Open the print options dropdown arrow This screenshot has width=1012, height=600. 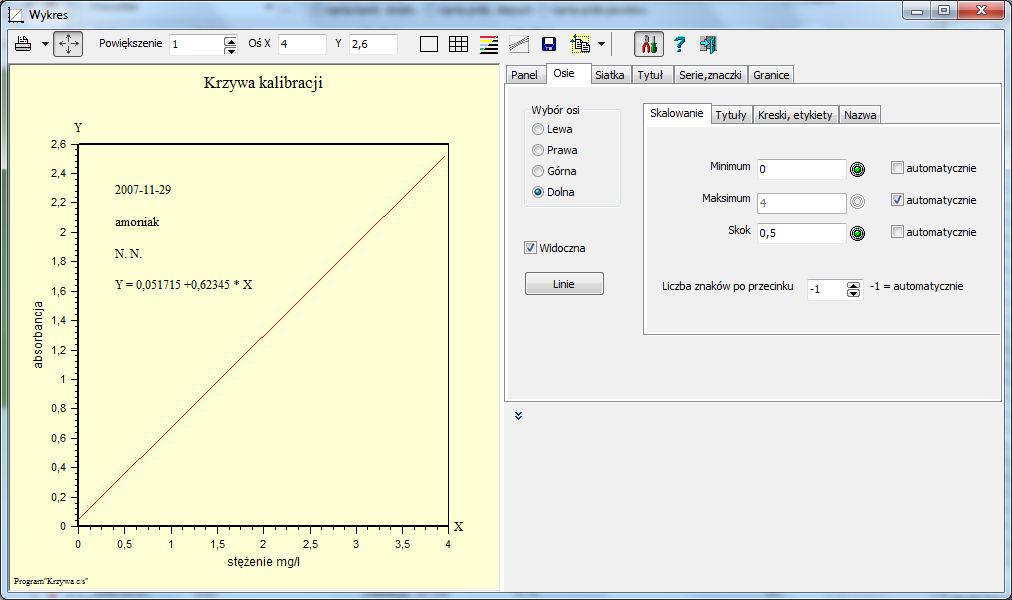coord(45,45)
